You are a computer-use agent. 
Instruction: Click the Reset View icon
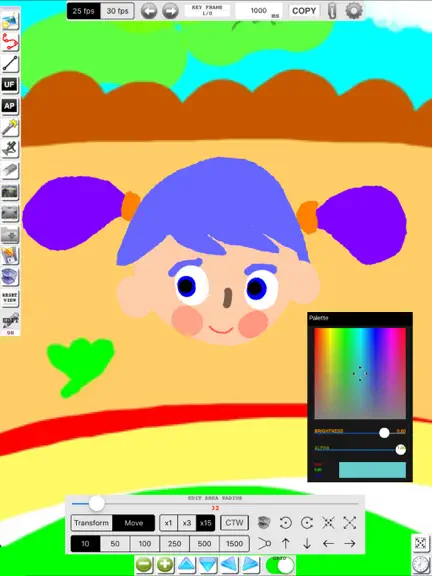click(10, 298)
